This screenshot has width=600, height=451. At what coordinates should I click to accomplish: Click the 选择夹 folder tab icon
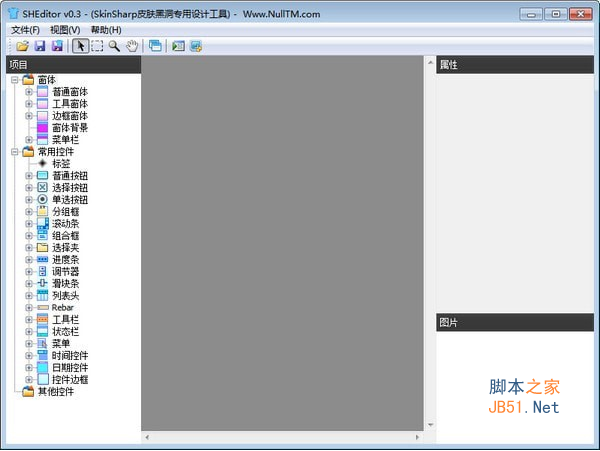click(42, 247)
